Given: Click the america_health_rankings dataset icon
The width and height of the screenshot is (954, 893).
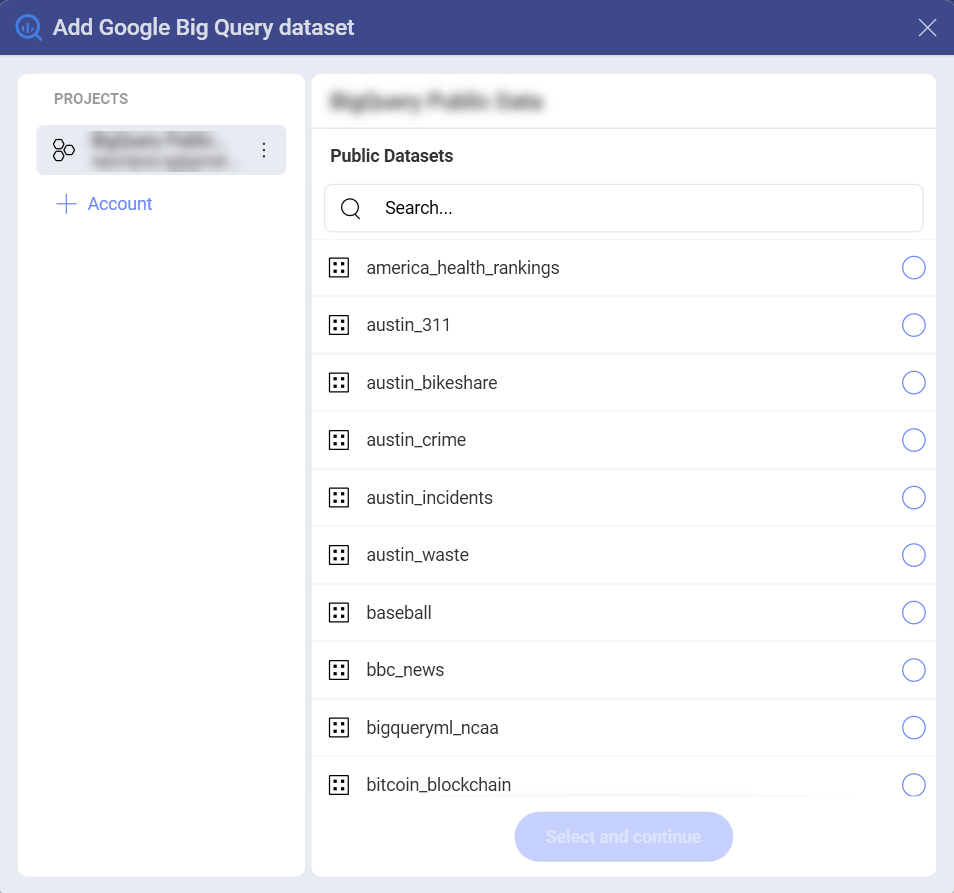Looking at the screenshot, I should tap(339, 268).
